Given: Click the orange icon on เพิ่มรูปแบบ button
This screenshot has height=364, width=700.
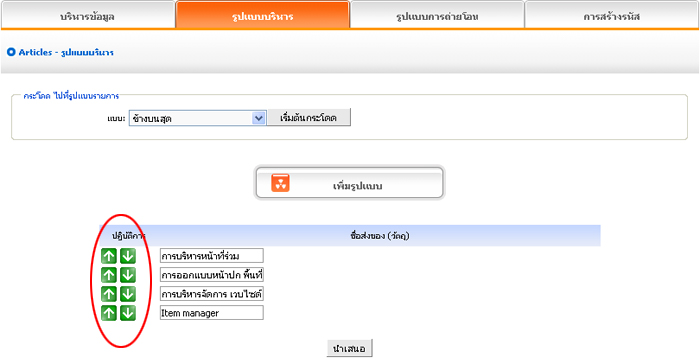Looking at the screenshot, I should point(280,183).
